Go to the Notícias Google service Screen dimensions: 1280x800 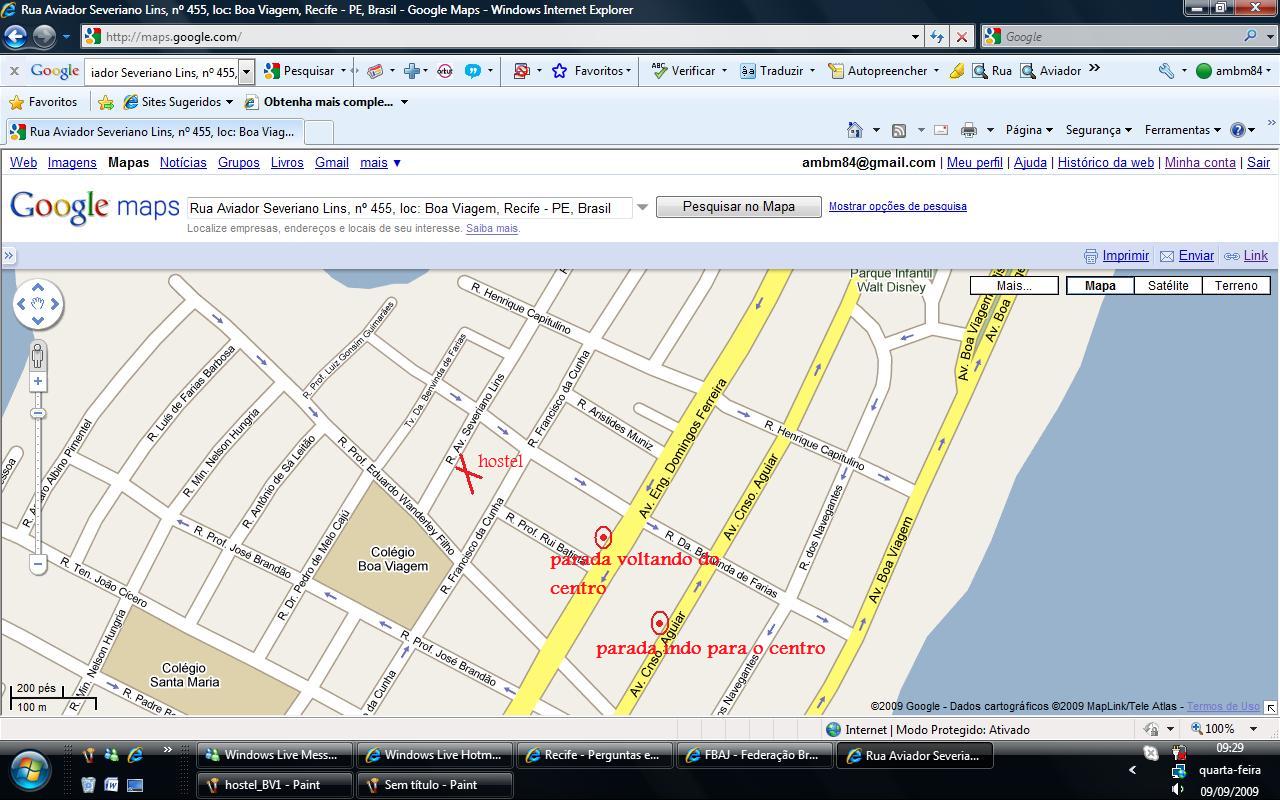coord(183,162)
